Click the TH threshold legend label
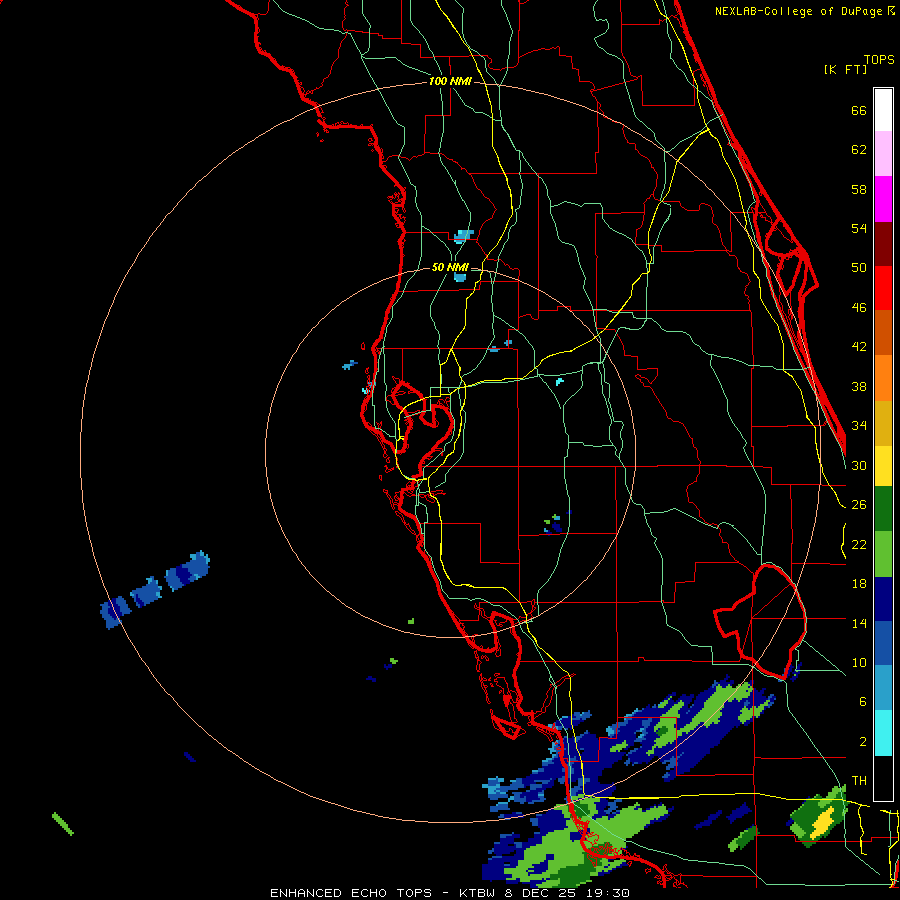The image size is (900, 900). [x=859, y=781]
